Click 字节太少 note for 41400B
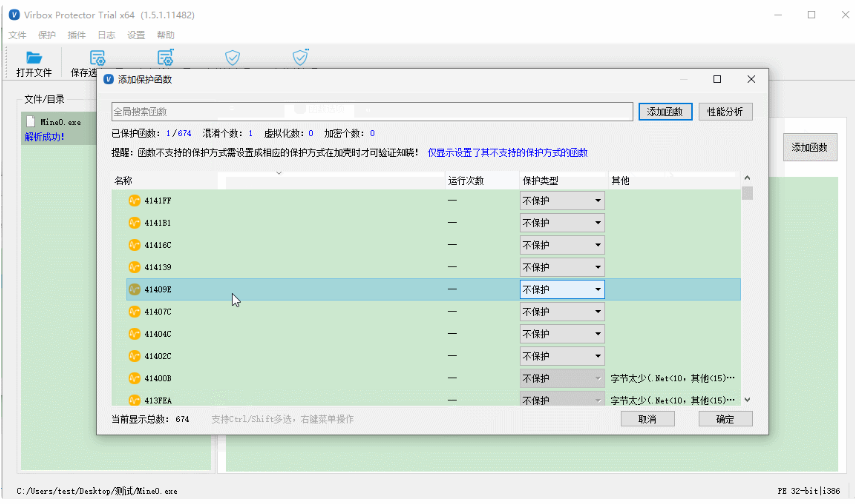This screenshot has width=855, height=504. [672, 378]
